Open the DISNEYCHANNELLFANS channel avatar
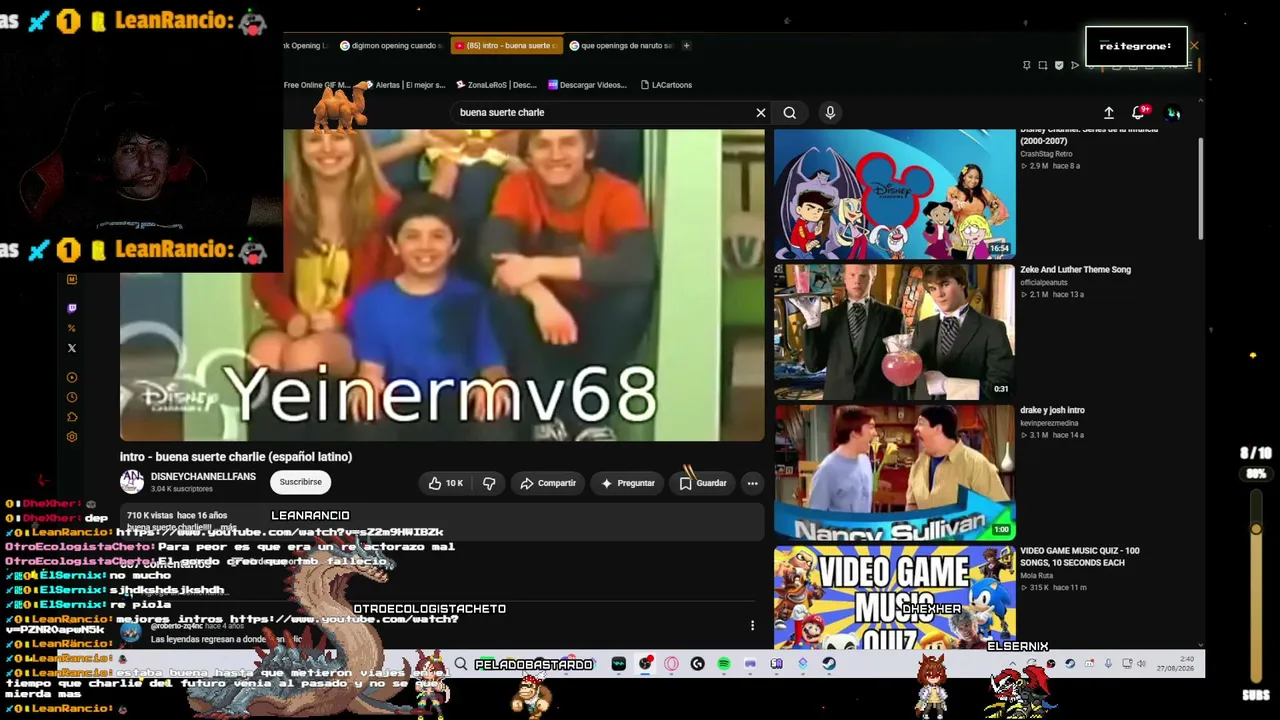This screenshot has width=1280, height=720. click(x=132, y=482)
